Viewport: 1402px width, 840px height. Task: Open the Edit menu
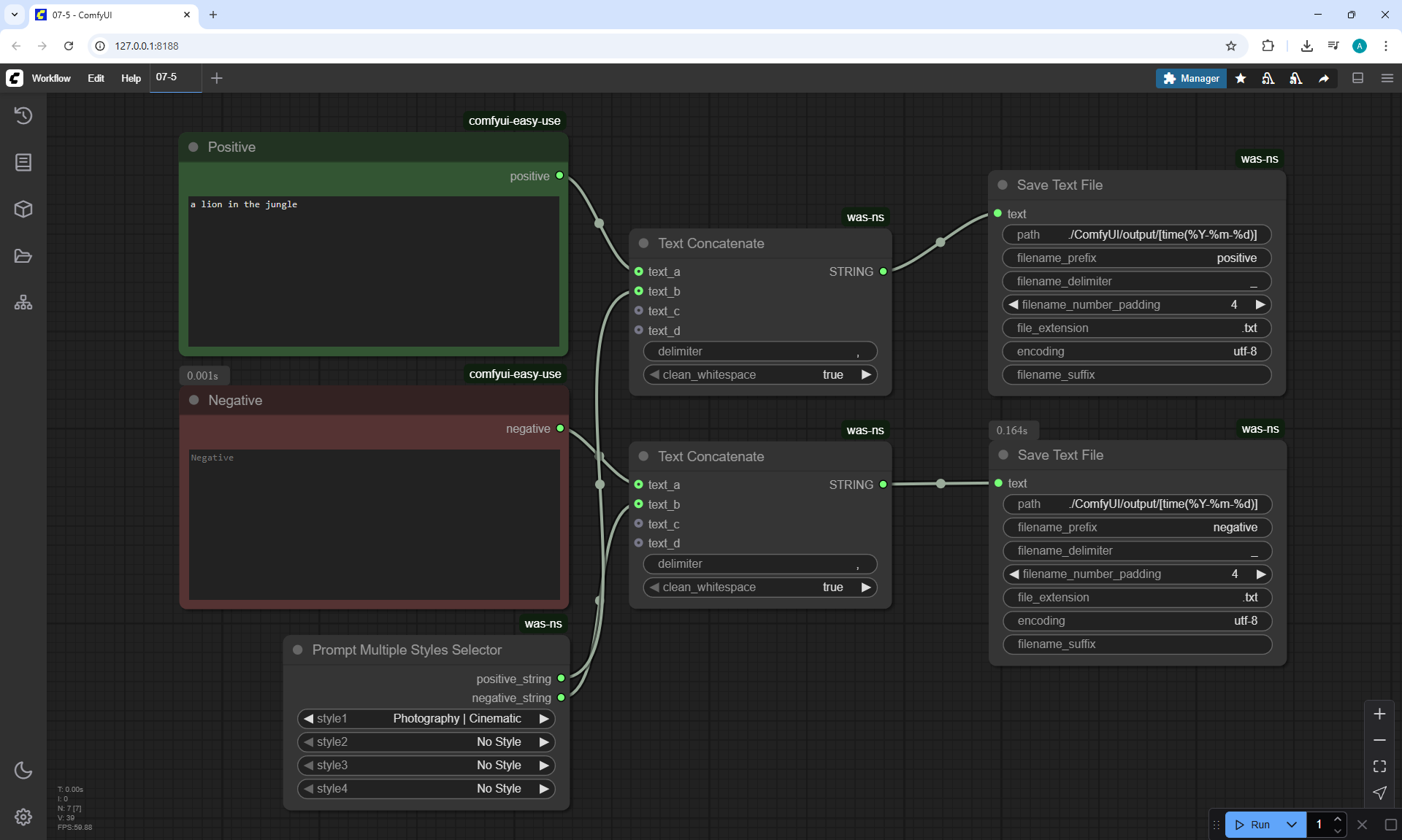96,78
